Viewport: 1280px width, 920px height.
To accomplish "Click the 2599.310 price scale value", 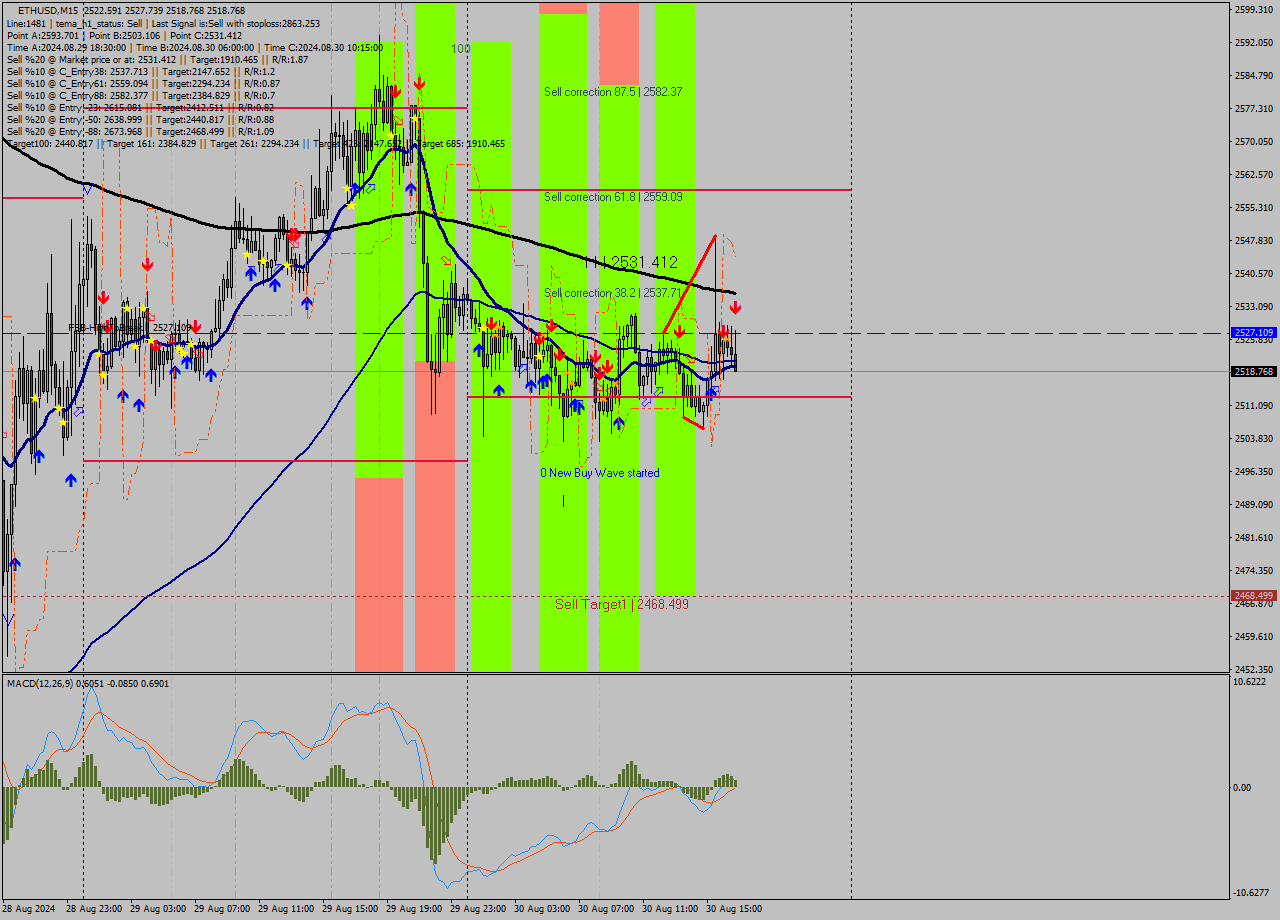I will coord(1254,9).
